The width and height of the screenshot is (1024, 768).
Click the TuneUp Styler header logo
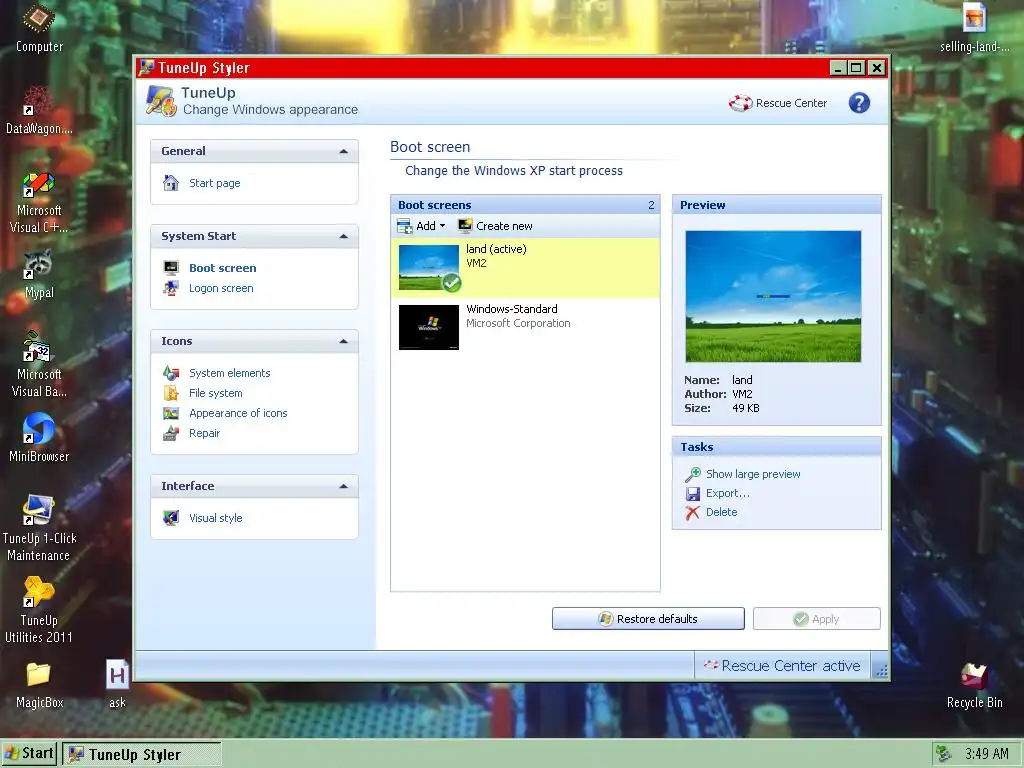coord(161,101)
